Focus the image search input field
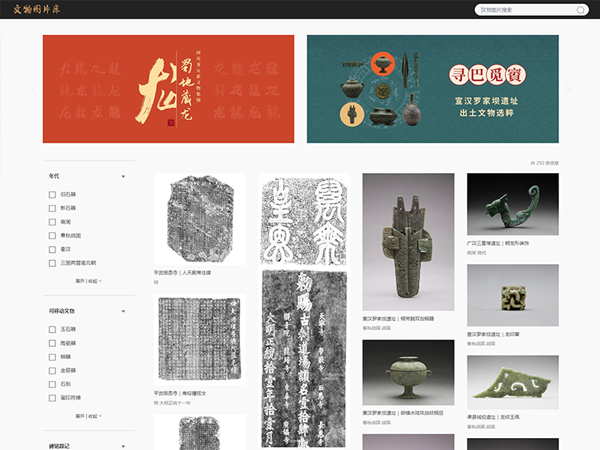 tap(525, 10)
